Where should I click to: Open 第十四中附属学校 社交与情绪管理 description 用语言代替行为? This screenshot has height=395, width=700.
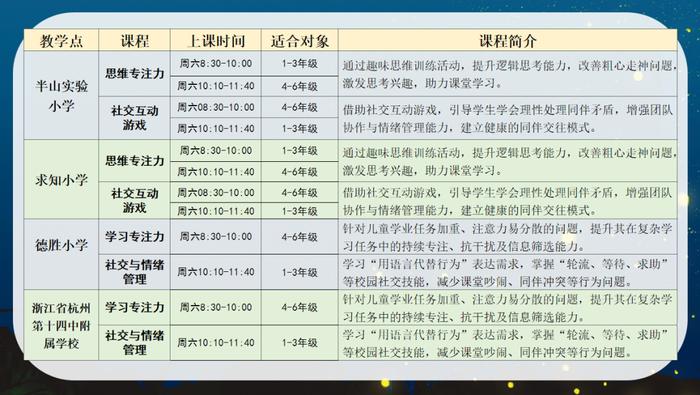[x=508, y=343]
